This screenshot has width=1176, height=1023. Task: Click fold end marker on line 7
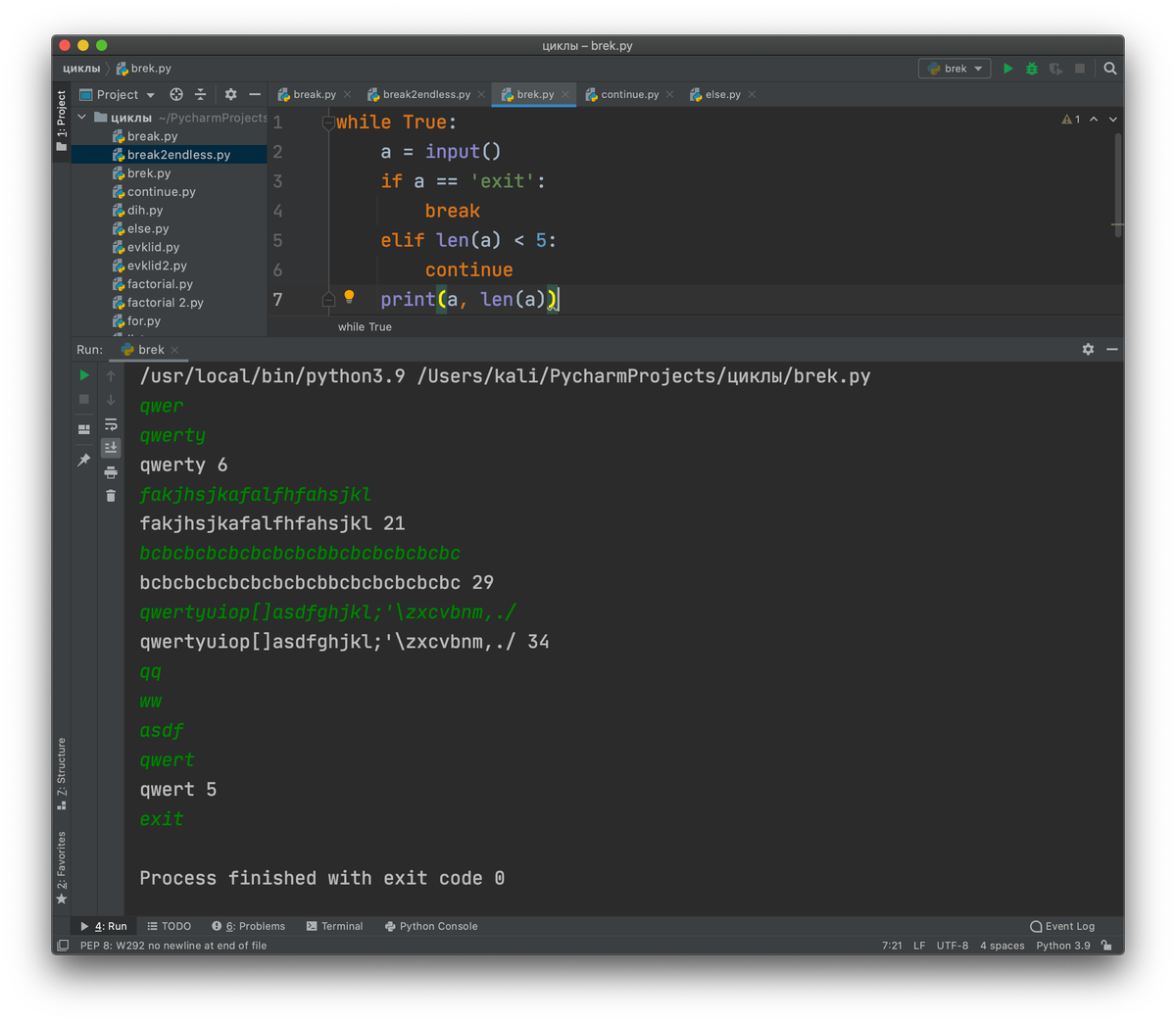pos(328,300)
